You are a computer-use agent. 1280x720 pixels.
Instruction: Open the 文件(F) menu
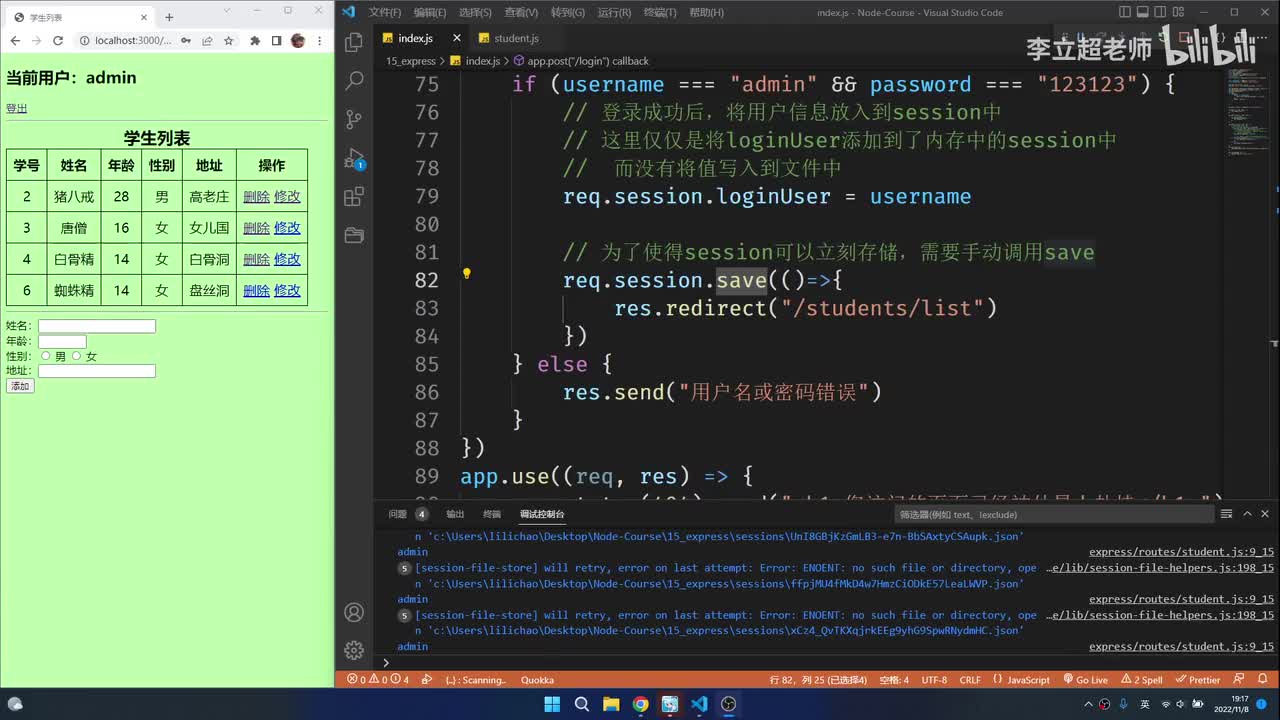pyautogui.click(x=385, y=12)
